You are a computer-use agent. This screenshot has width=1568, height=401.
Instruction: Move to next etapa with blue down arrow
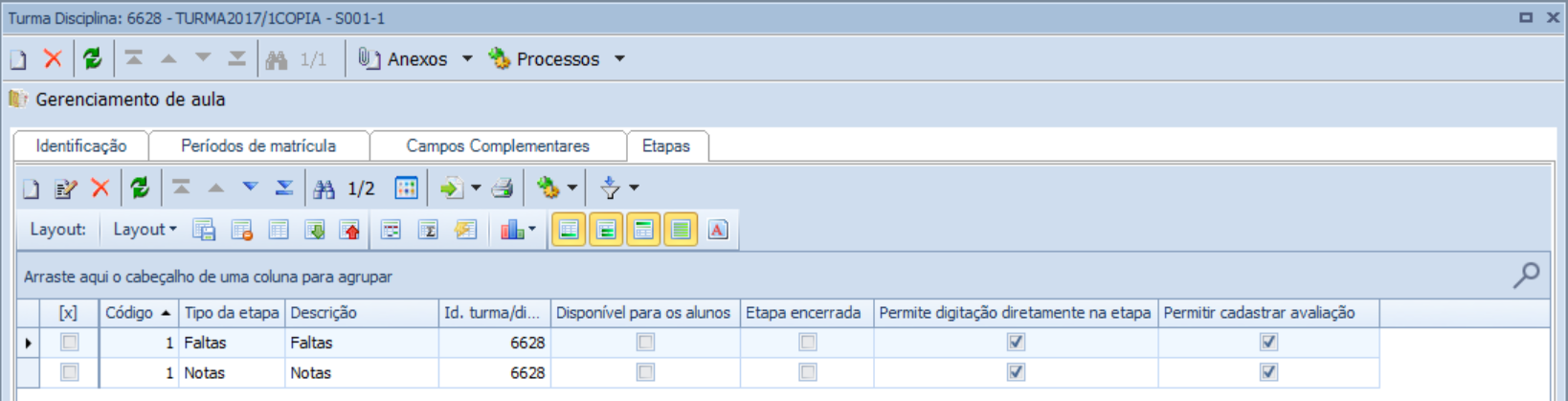point(250,188)
